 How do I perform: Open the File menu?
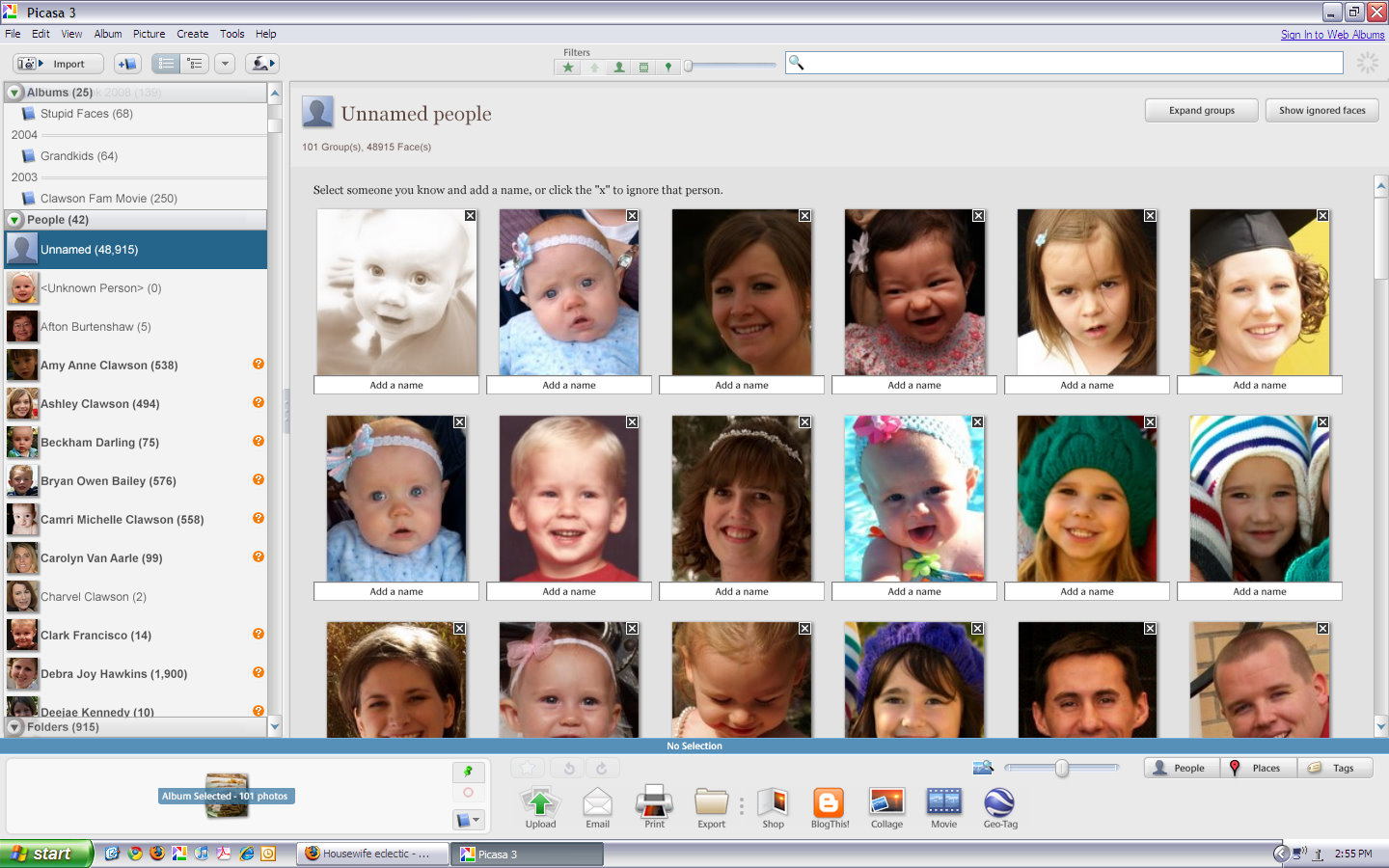click(x=13, y=34)
